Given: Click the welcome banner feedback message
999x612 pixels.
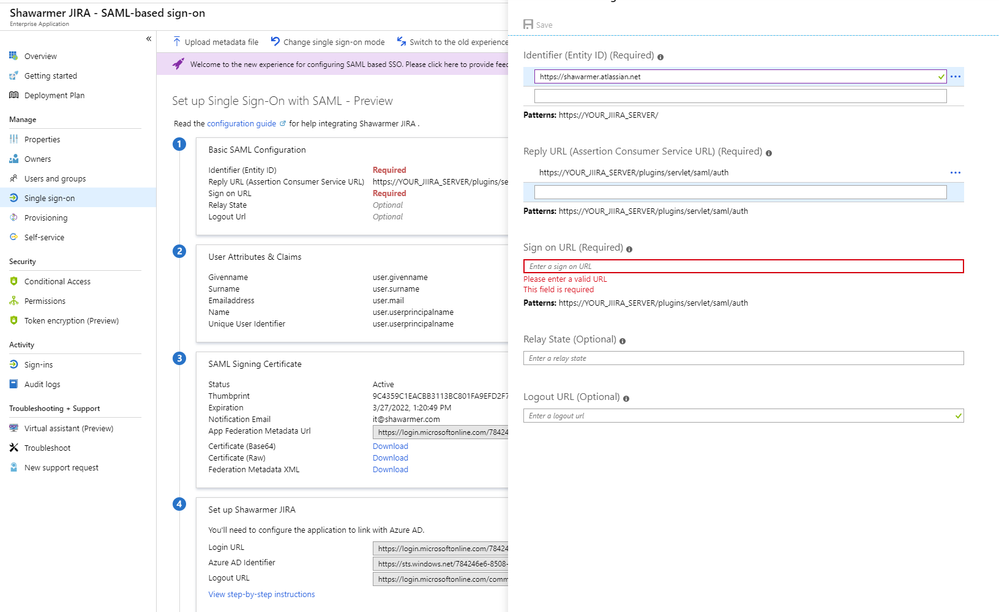Looking at the screenshot, I should pos(349,64).
